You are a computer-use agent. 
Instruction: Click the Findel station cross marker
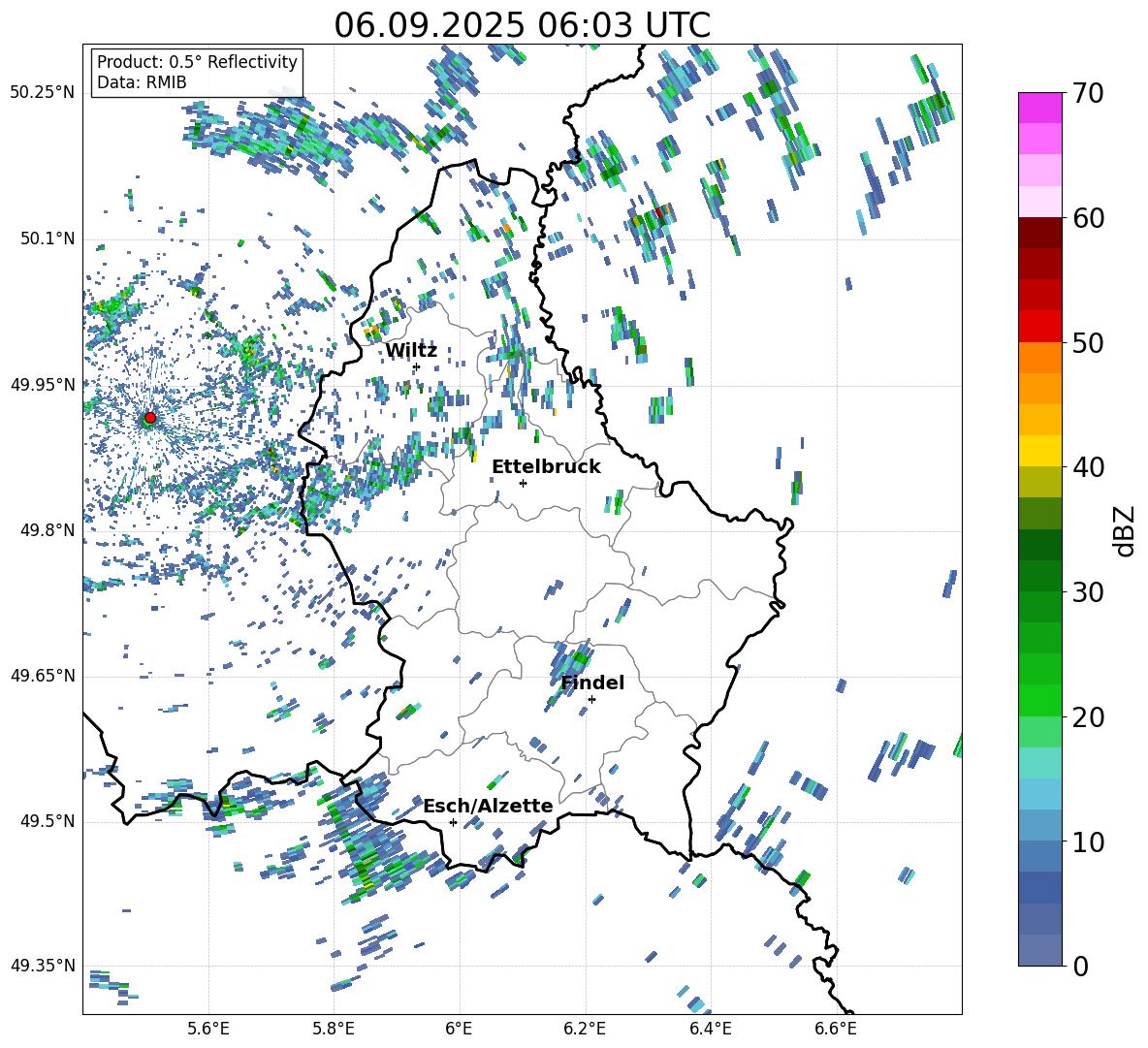[x=591, y=700]
